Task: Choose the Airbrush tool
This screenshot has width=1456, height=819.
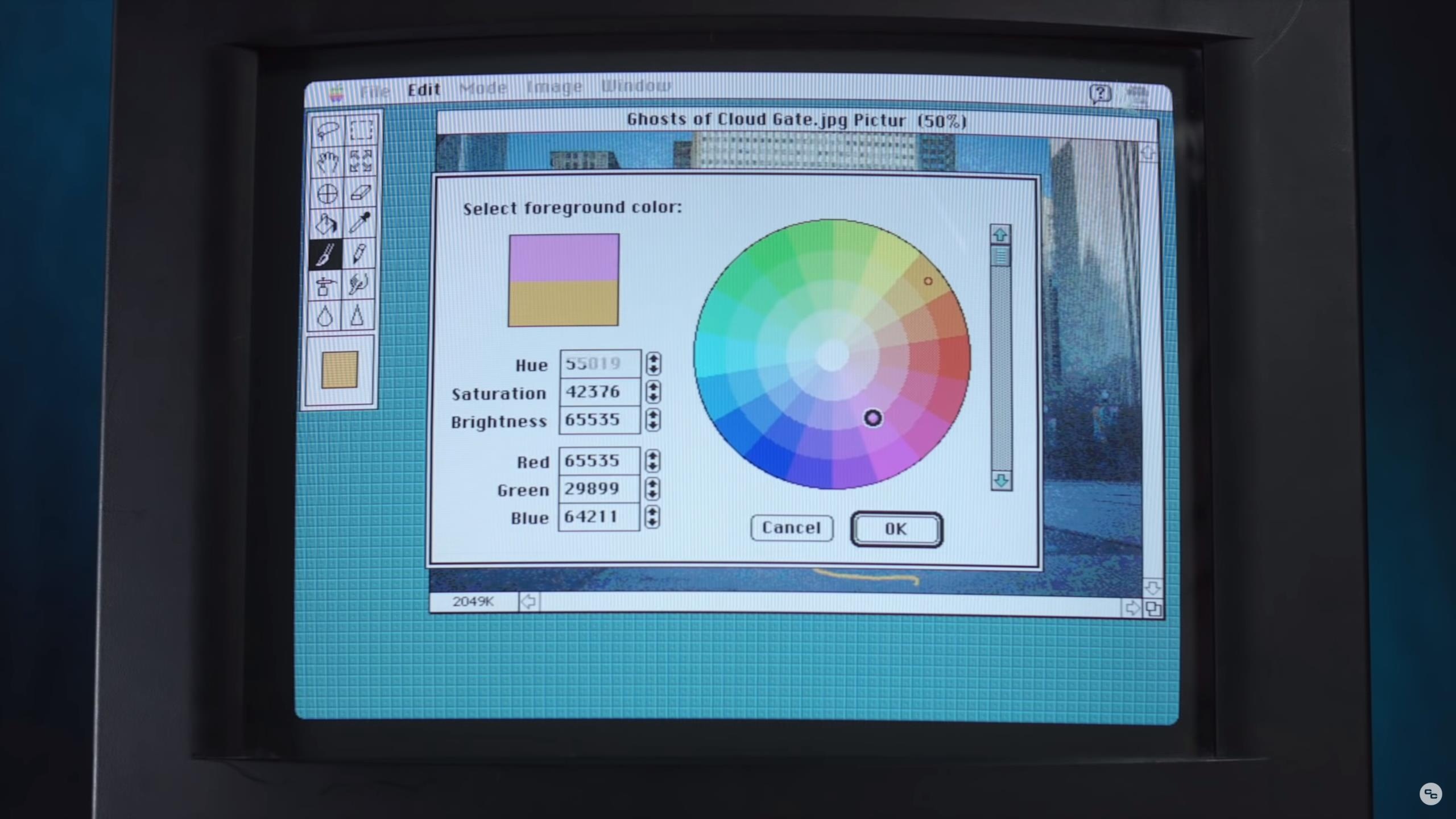Action: (x=325, y=285)
